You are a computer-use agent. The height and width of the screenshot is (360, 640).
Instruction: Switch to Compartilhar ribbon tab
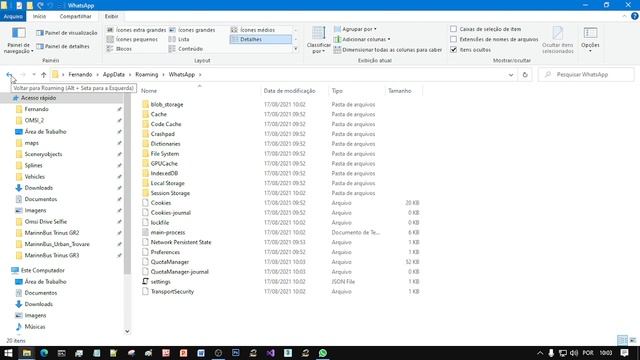76,16
